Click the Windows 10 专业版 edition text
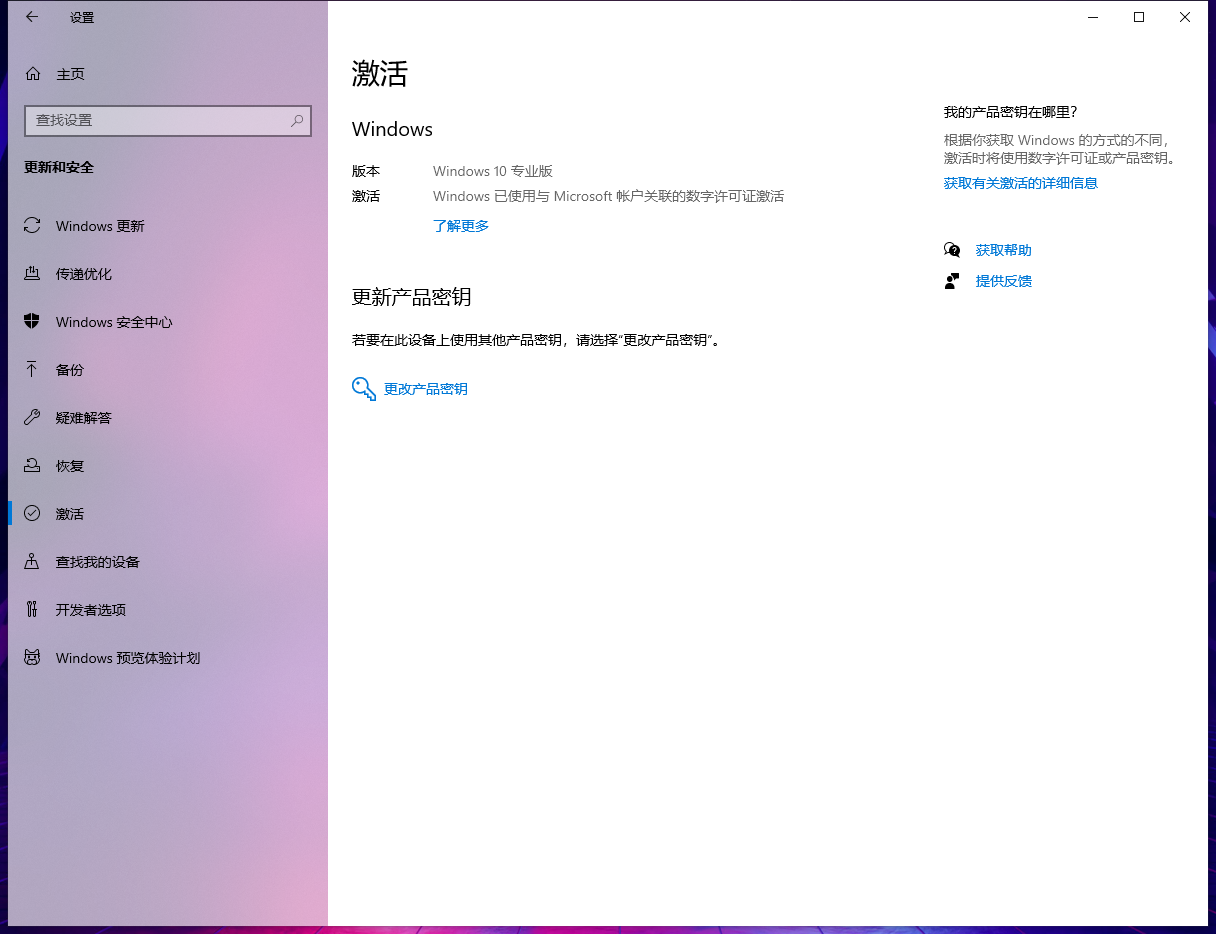Screen dimensions: 1216x934 click(x=493, y=171)
